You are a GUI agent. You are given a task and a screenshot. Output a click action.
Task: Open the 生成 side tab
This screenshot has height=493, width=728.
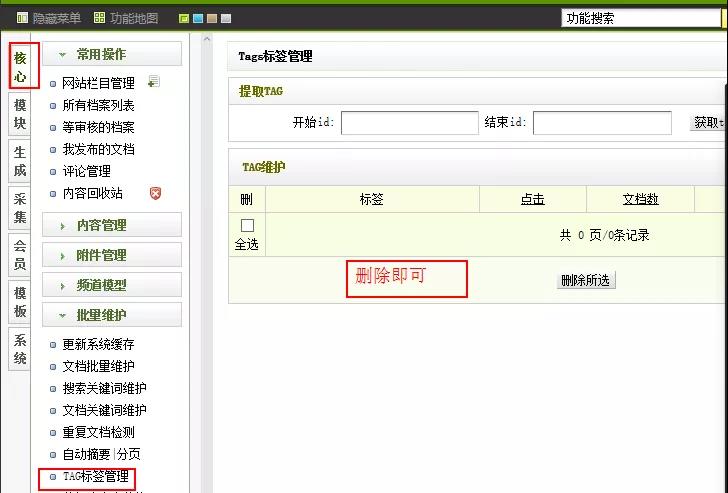tap(20, 161)
